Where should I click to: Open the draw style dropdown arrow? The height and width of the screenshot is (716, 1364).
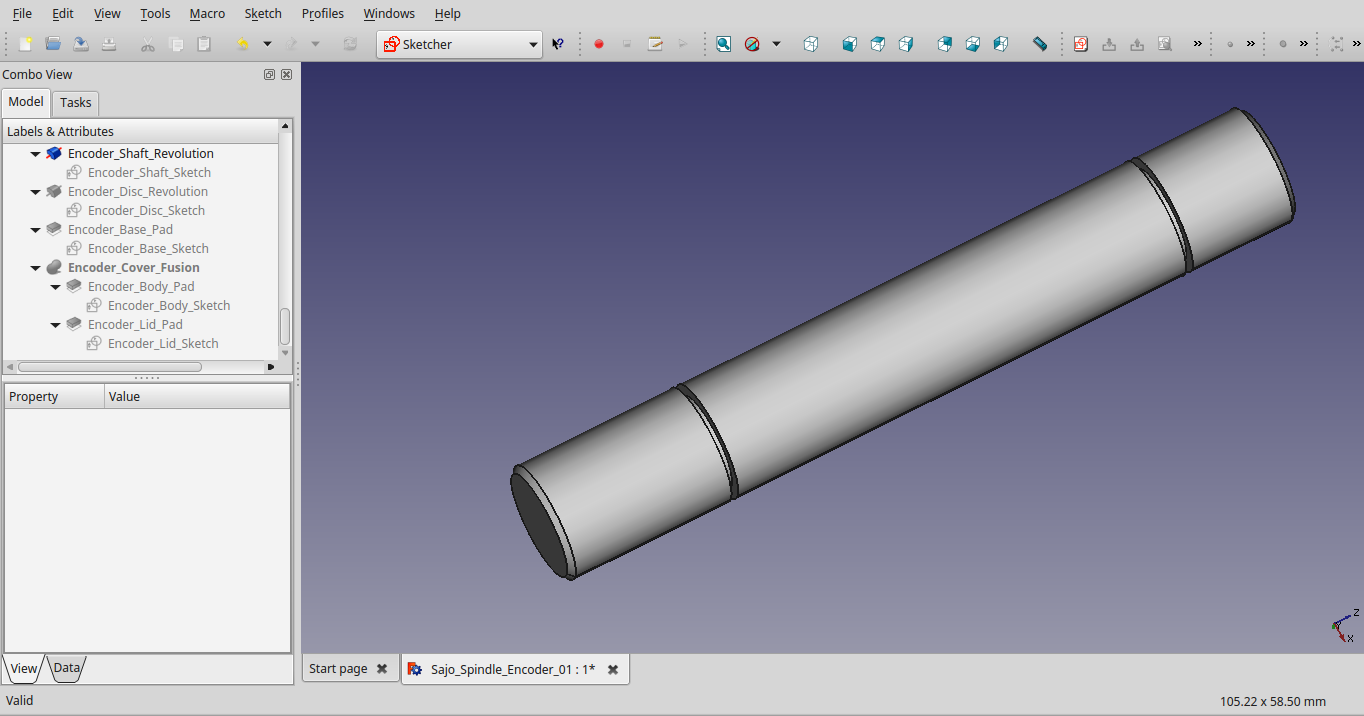[776, 44]
